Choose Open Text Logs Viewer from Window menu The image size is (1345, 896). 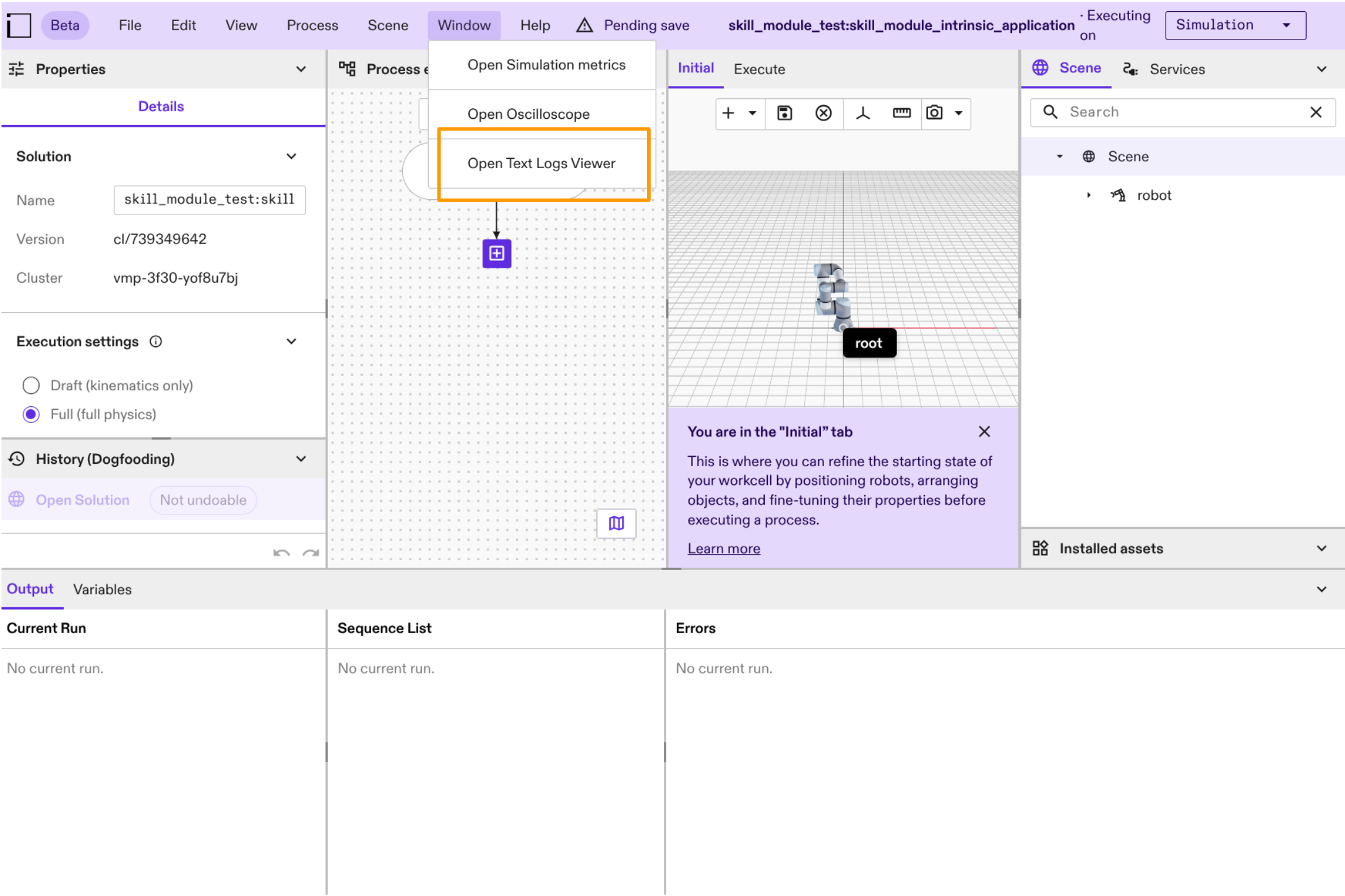541,163
